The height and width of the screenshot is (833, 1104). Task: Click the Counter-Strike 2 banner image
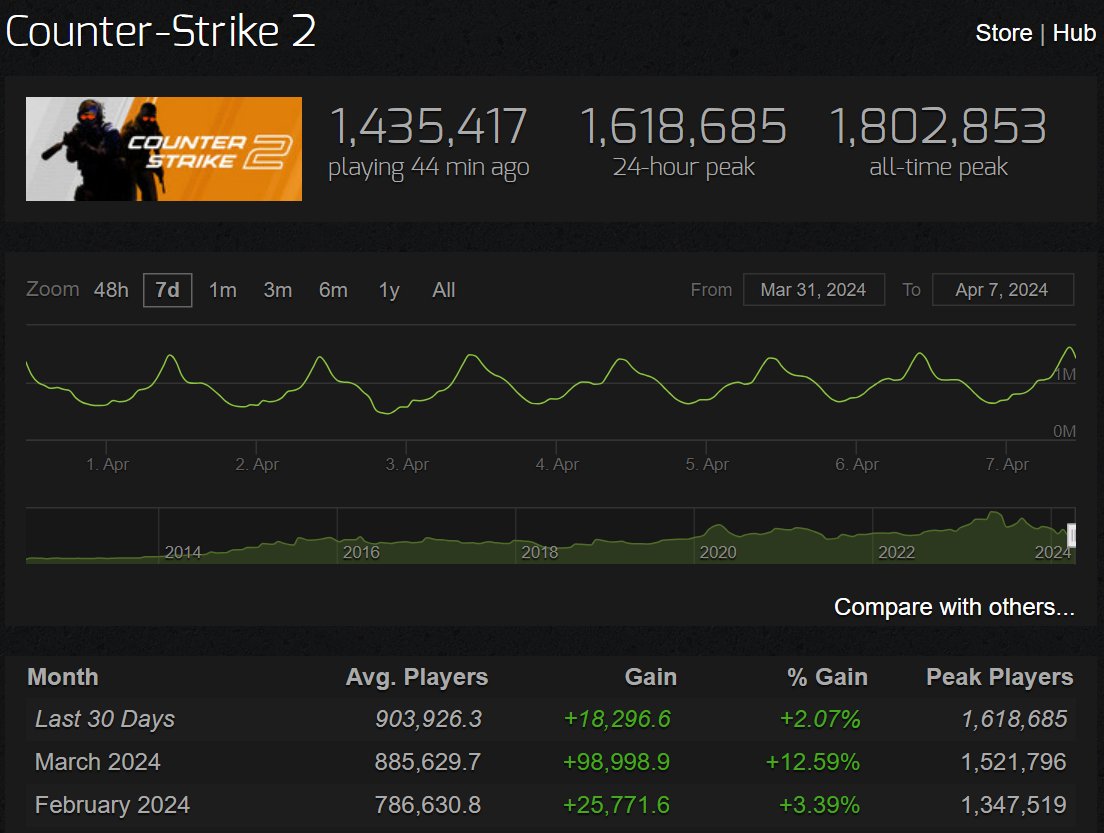164,149
